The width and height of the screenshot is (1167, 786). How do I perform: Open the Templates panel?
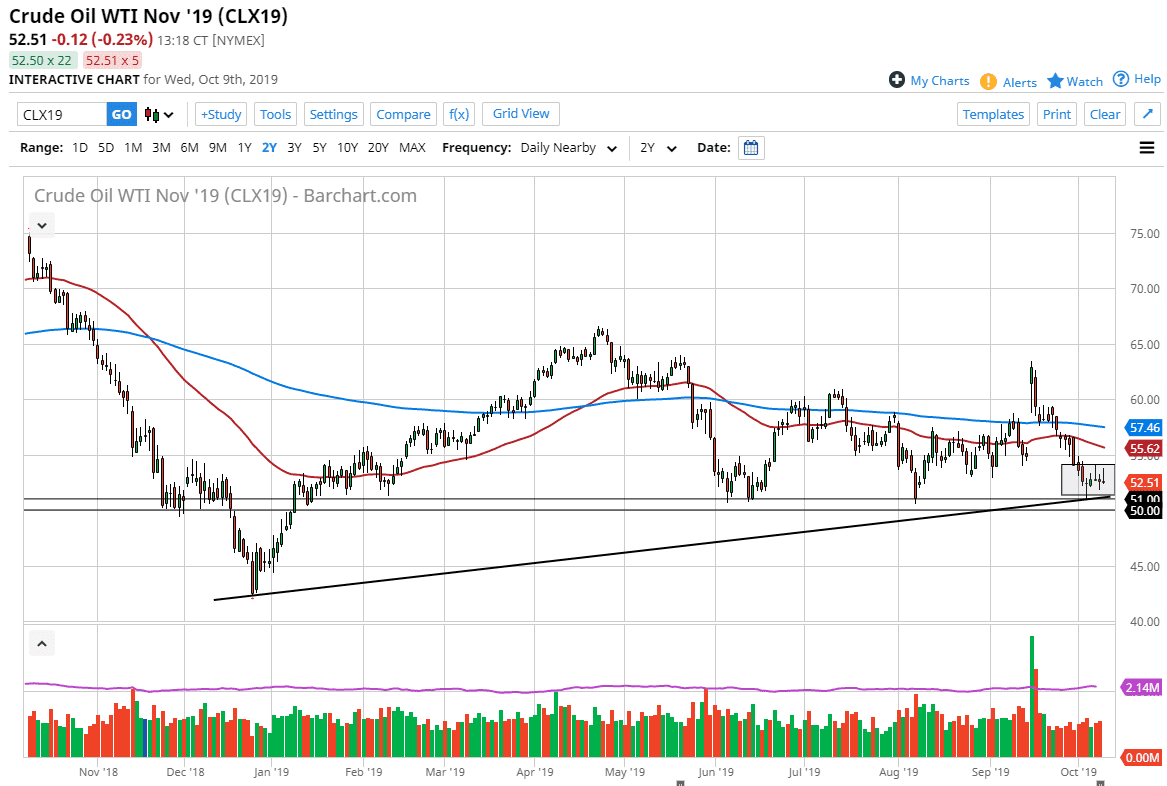(993, 114)
